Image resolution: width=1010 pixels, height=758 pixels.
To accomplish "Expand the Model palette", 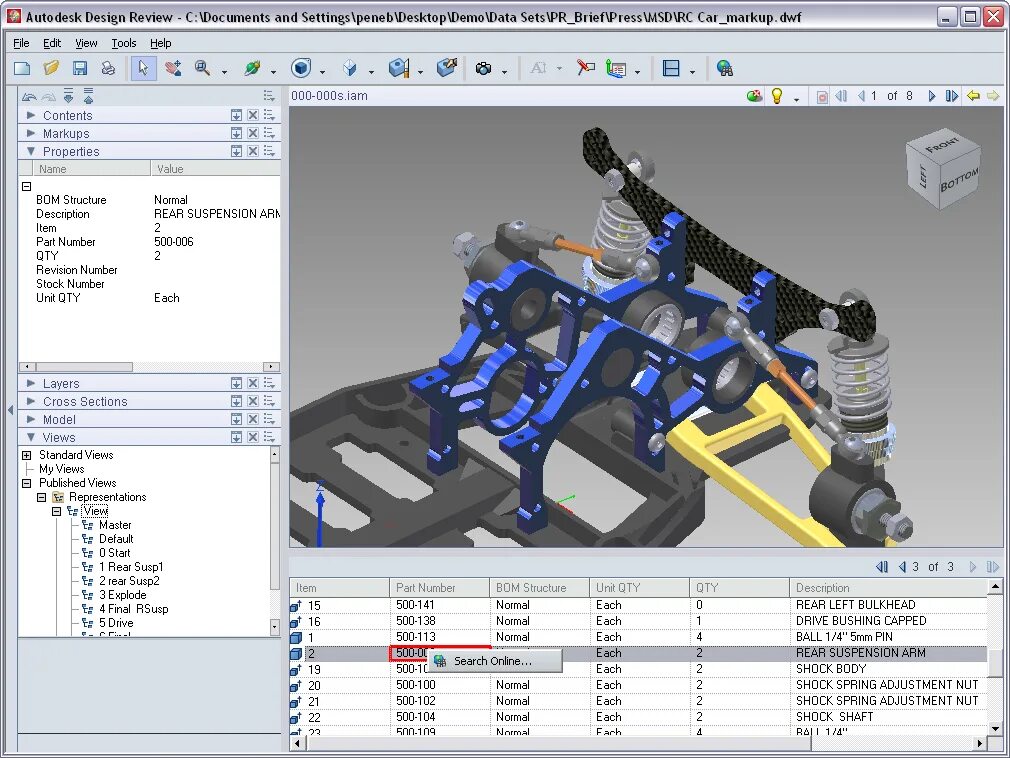I will 30,419.
